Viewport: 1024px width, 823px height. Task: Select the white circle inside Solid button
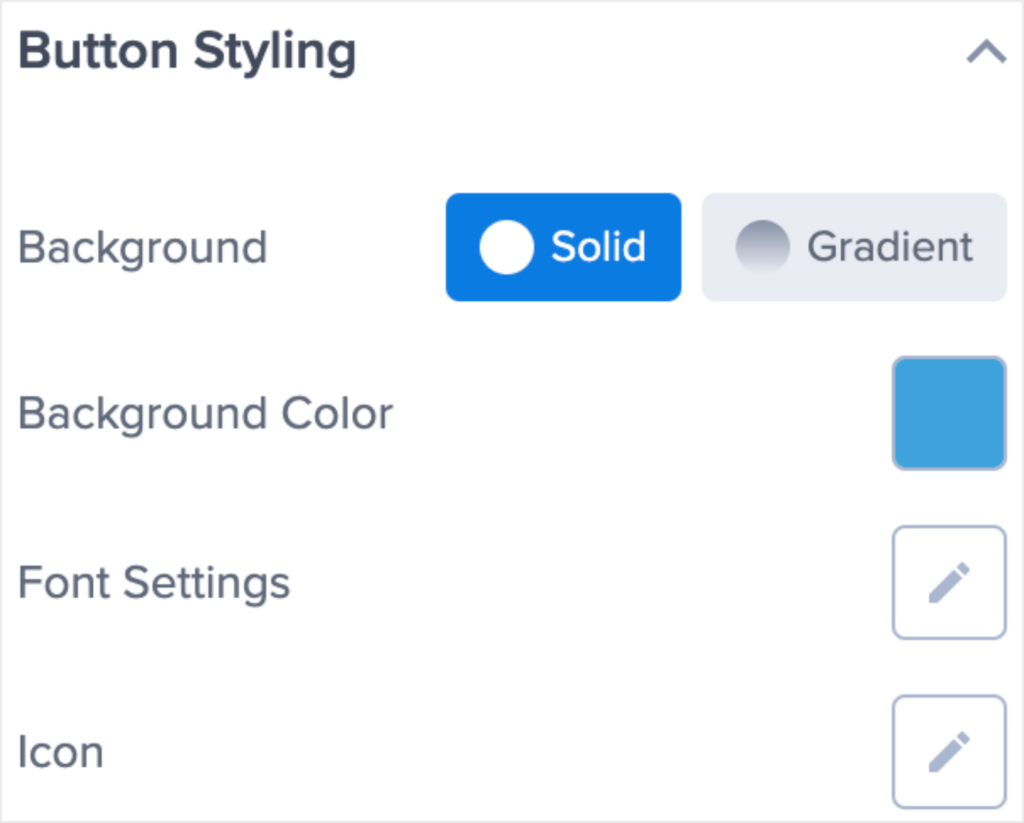click(x=506, y=247)
